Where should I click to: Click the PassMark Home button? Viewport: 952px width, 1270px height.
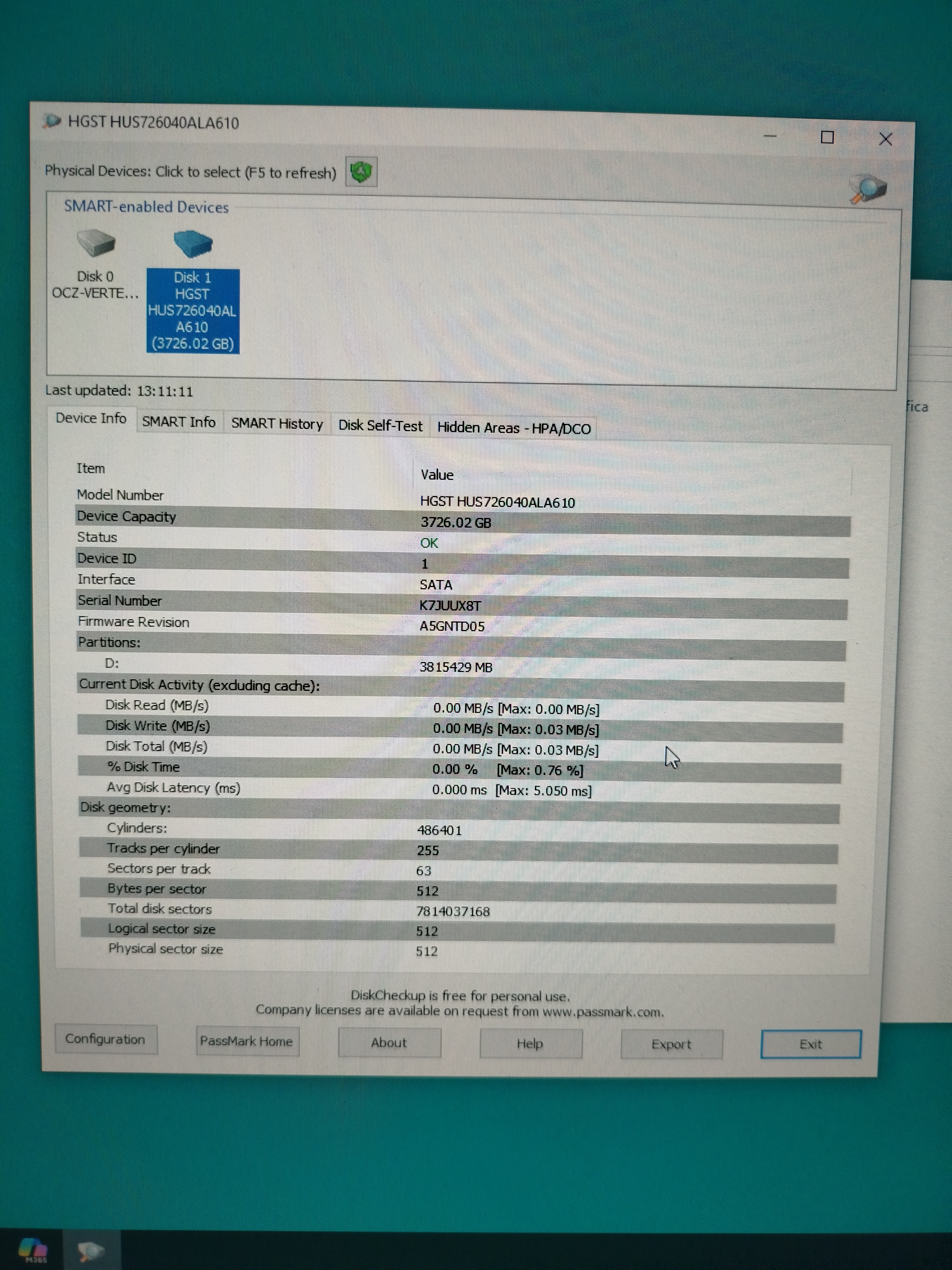(247, 1041)
